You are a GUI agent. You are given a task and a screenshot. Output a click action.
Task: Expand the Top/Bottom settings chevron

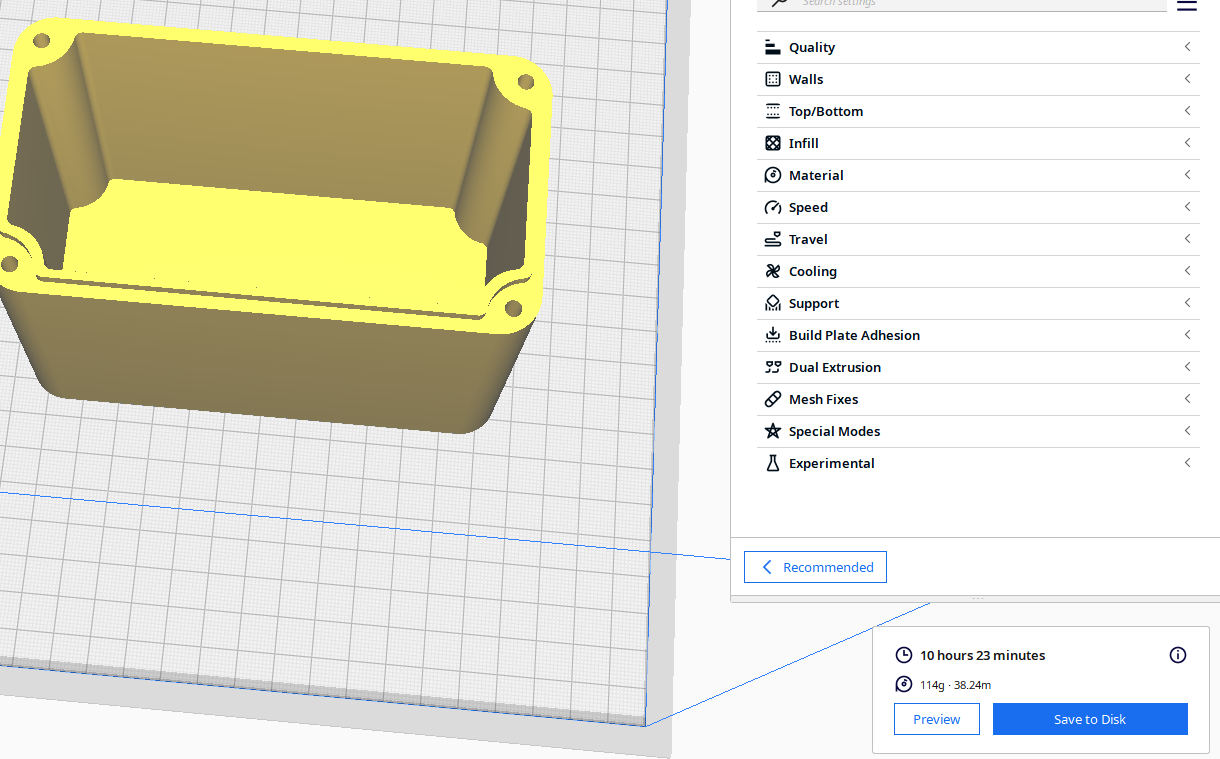[1187, 111]
